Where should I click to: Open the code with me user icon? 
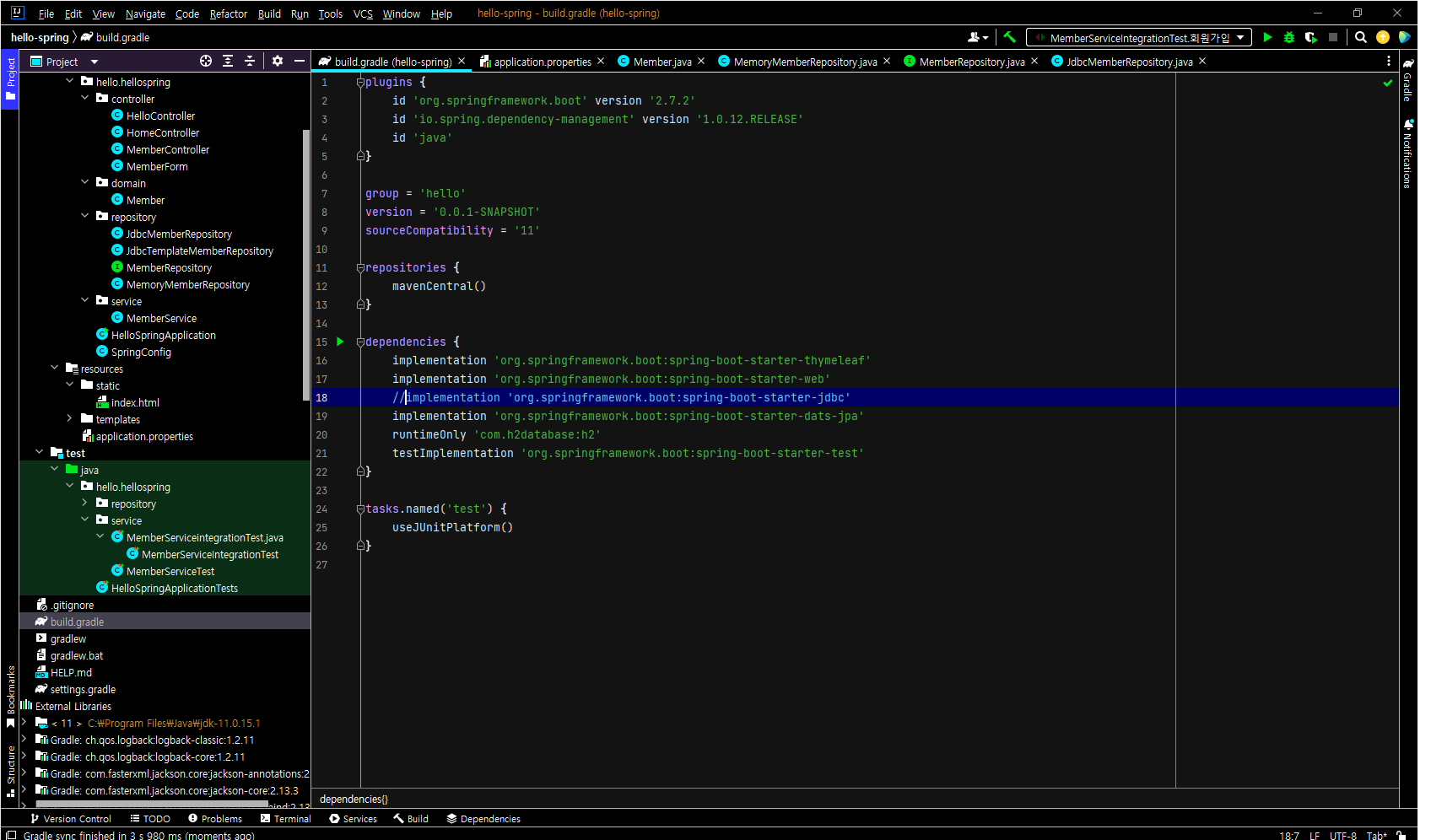pyautogui.click(x=977, y=37)
